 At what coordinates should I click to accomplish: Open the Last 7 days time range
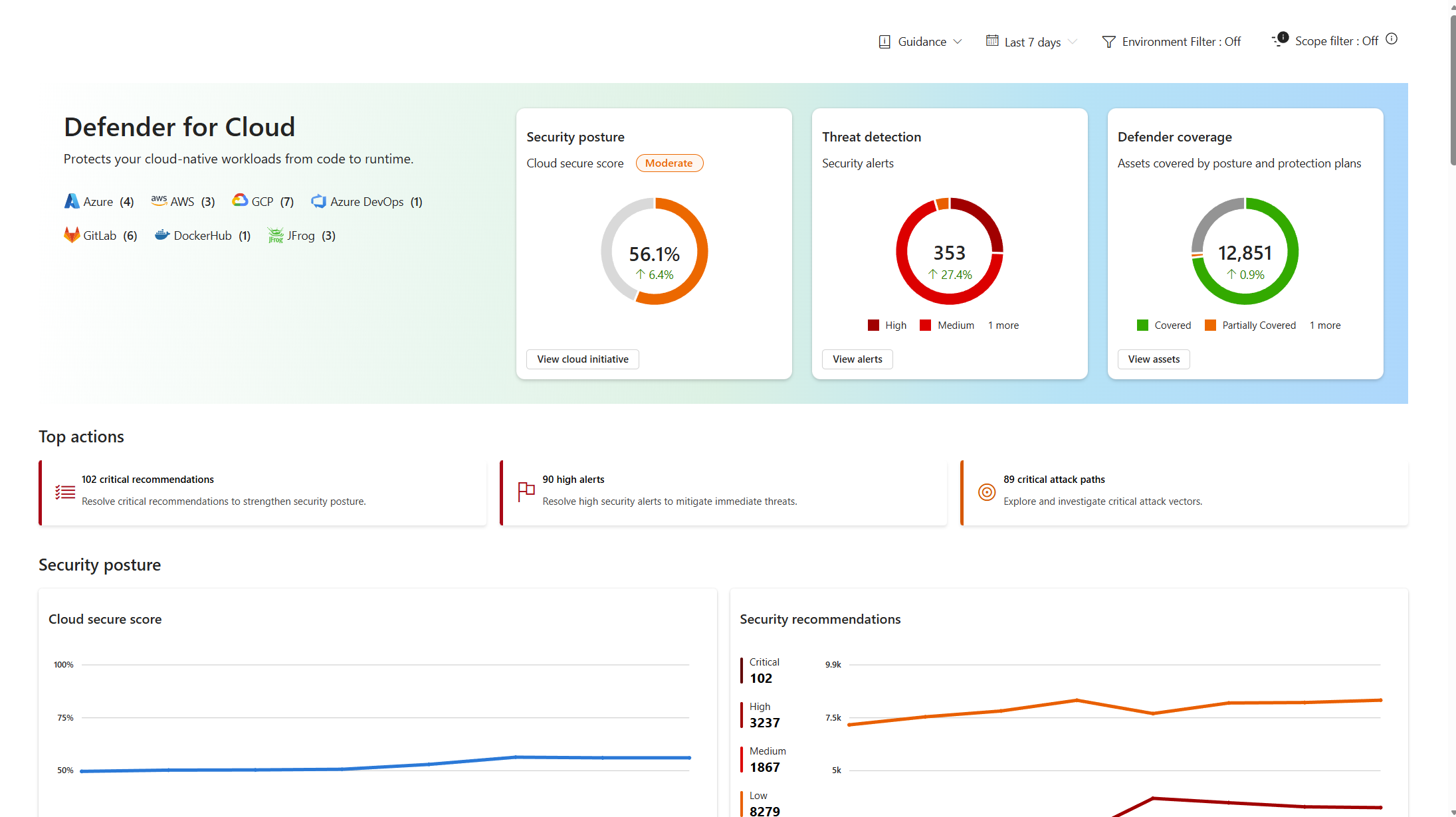point(1031,42)
